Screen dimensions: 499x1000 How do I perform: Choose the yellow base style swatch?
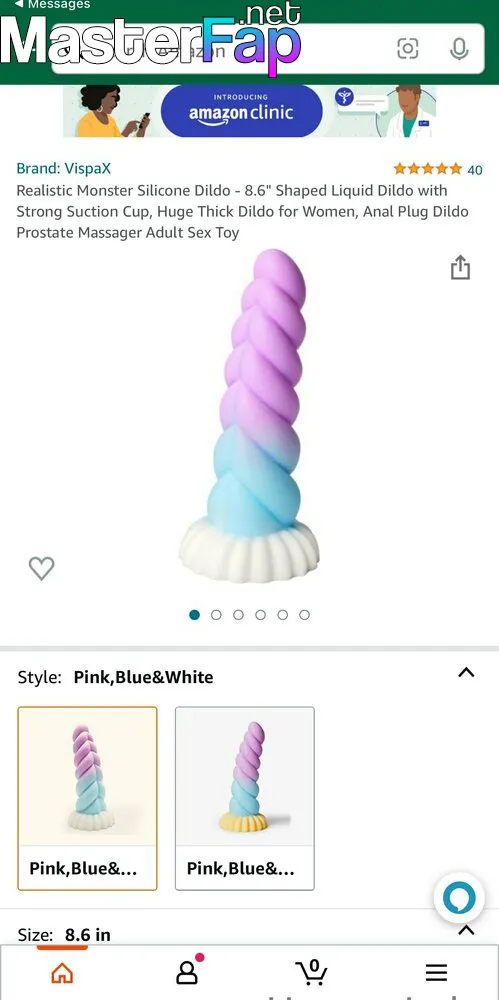pyautogui.click(x=245, y=798)
